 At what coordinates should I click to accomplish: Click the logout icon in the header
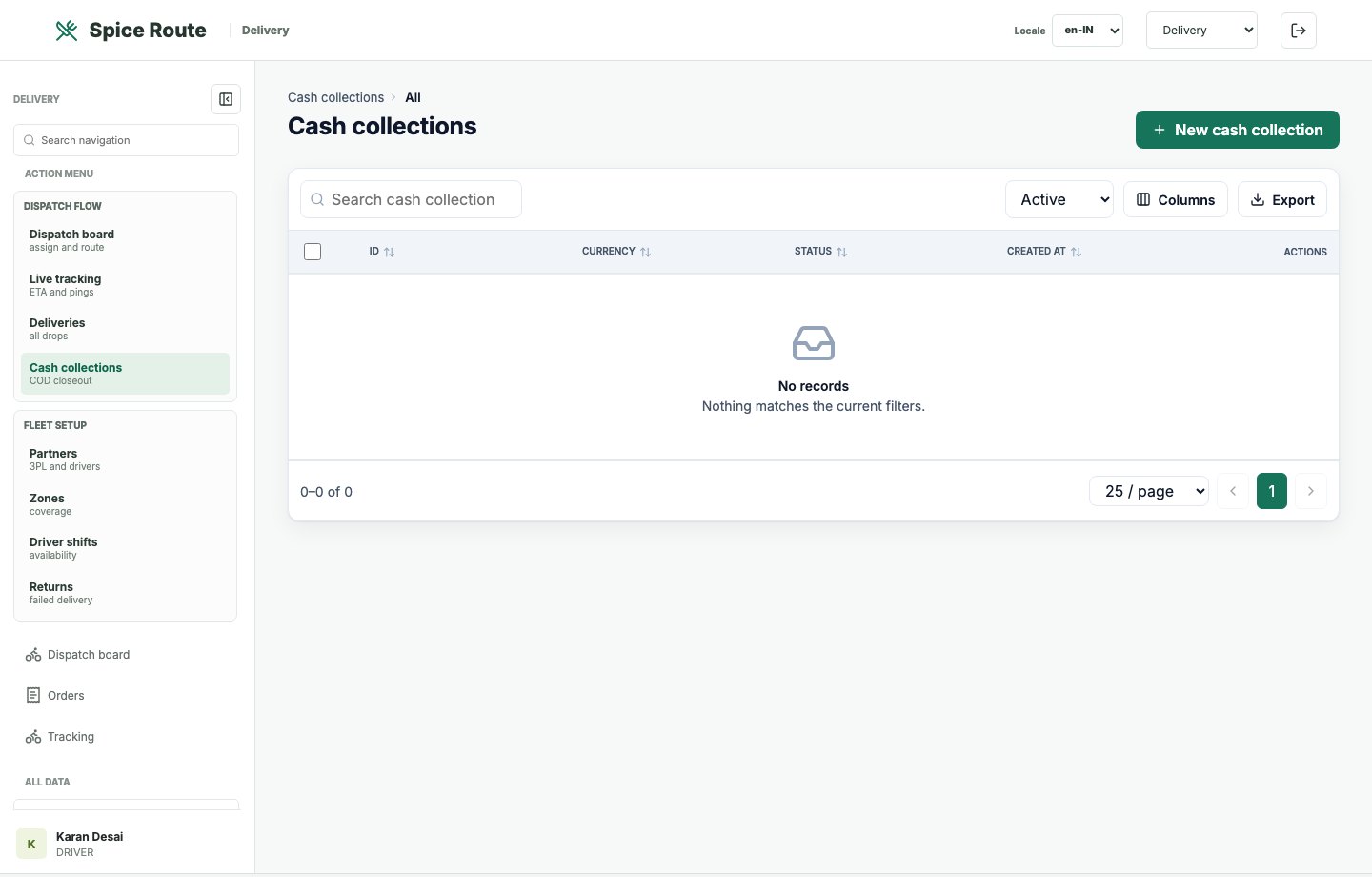(x=1298, y=31)
